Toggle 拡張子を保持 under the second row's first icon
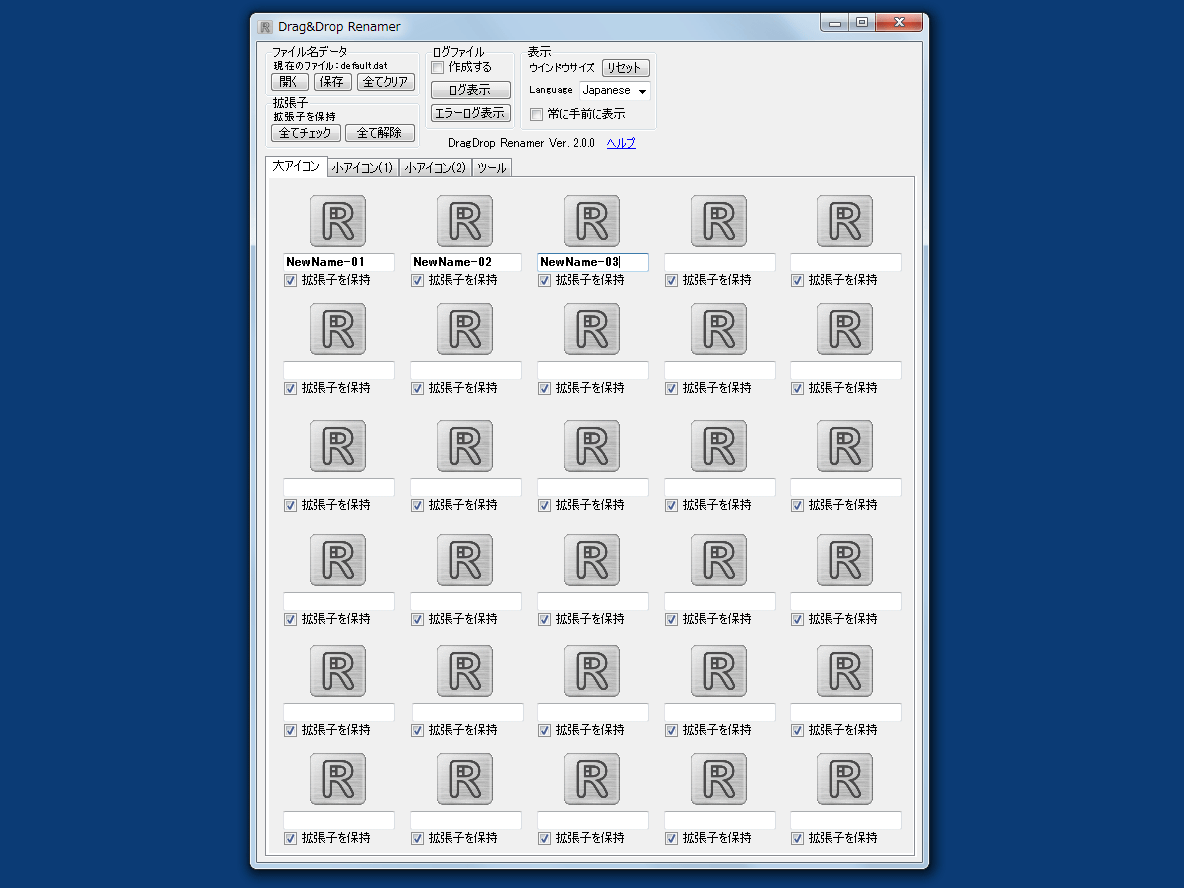Image resolution: width=1184 pixels, height=888 pixels. click(x=290, y=389)
